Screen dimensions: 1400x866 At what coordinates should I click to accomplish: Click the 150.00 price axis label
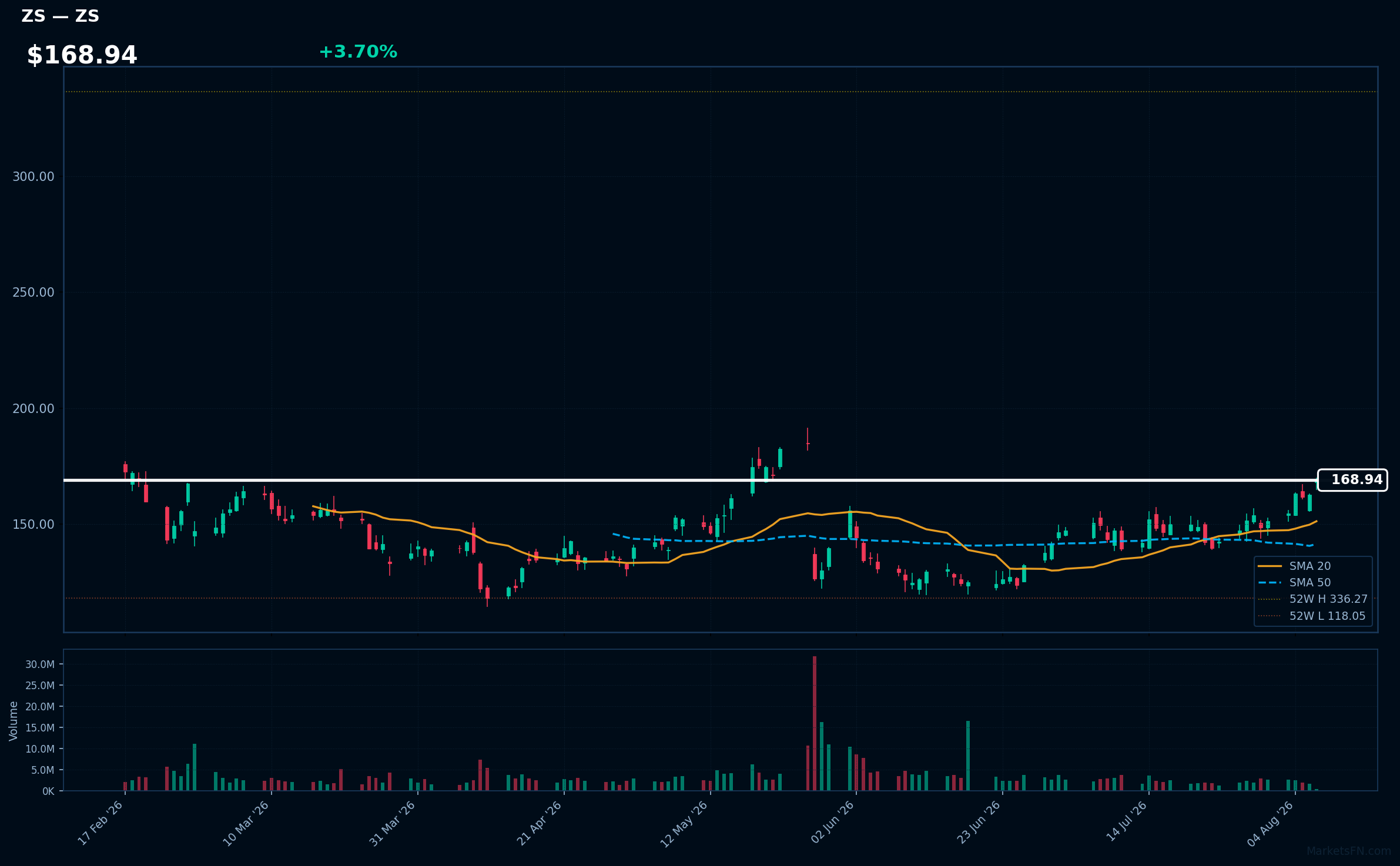click(x=34, y=524)
